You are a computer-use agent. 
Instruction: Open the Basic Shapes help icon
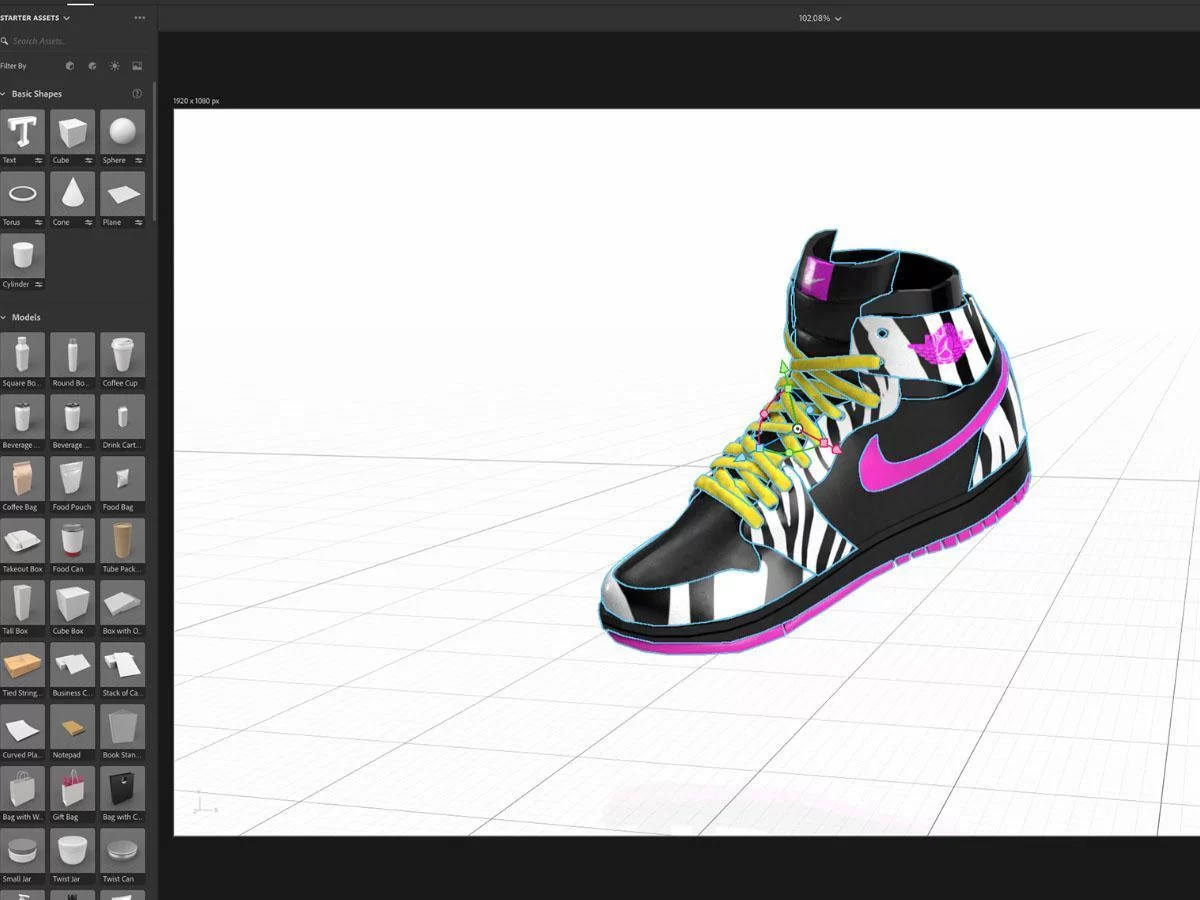(x=137, y=94)
